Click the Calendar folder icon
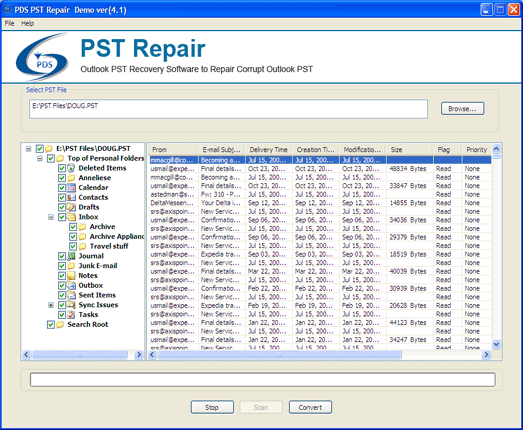The height and width of the screenshot is (430, 523). tap(71, 187)
